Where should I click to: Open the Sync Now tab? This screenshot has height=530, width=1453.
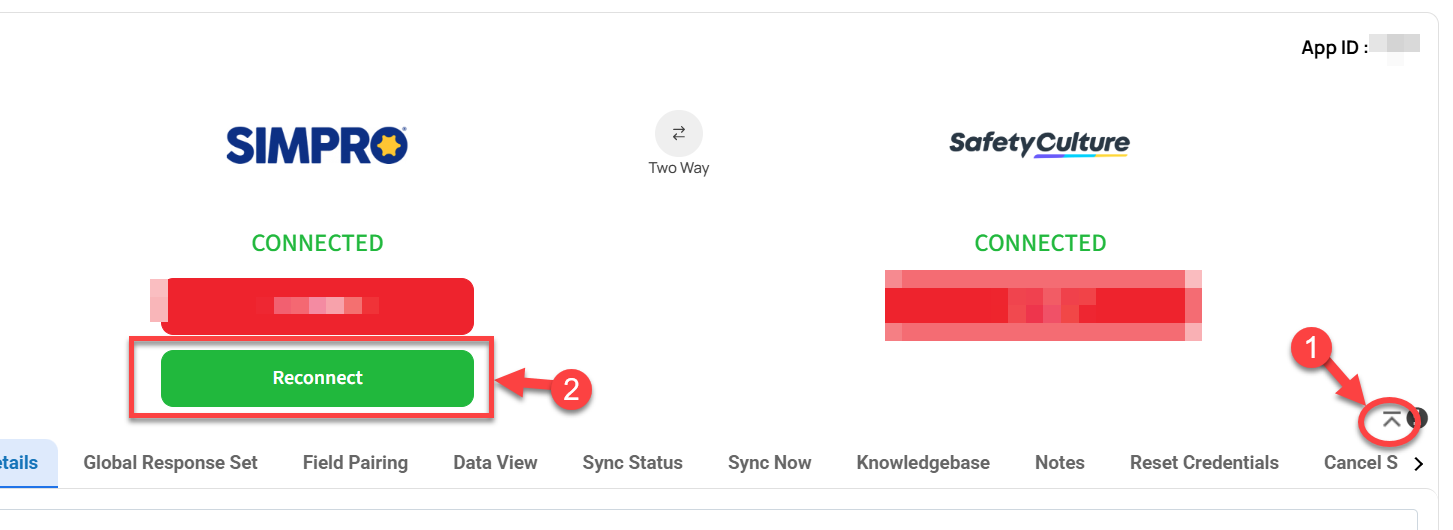click(769, 463)
